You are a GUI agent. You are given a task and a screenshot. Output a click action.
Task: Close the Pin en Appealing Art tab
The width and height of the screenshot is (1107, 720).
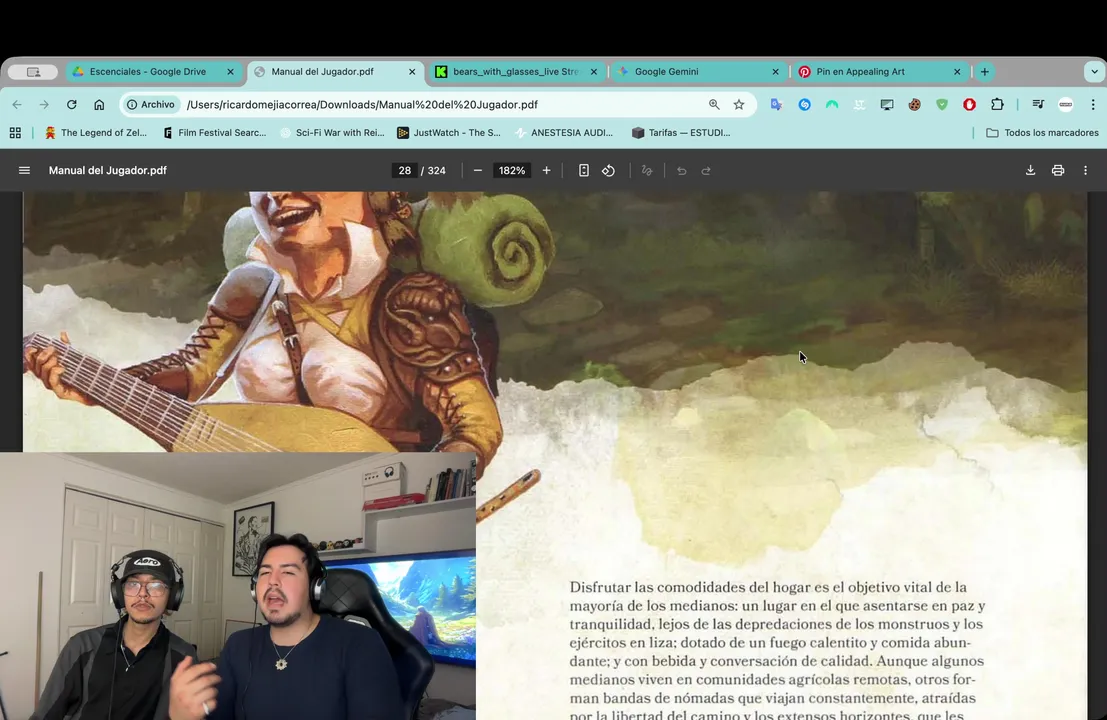click(x=957, y=71)
